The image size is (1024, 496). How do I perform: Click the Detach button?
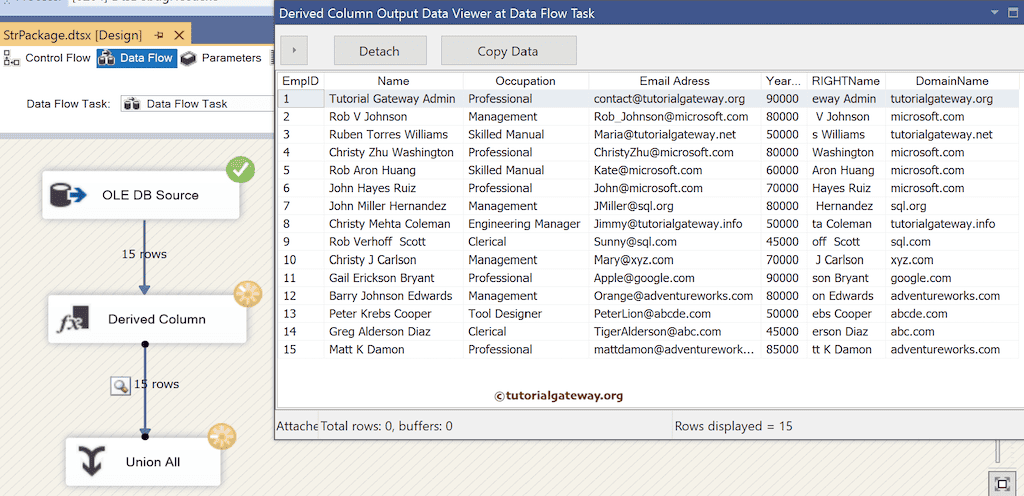[x=380, y=51]
